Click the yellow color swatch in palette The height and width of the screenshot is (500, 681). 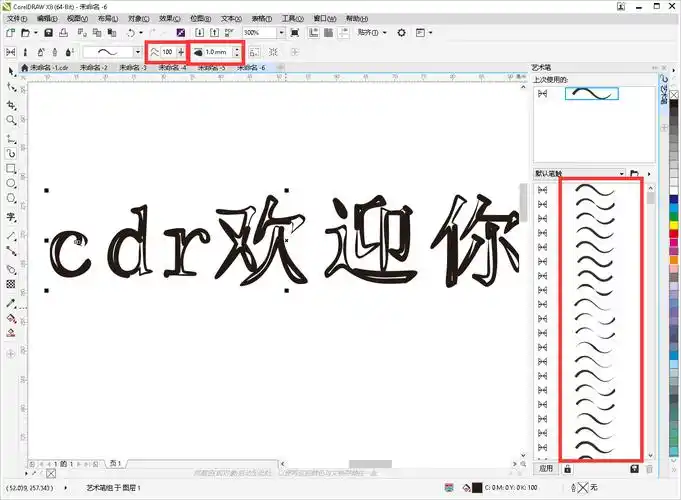tap(674, 225)
